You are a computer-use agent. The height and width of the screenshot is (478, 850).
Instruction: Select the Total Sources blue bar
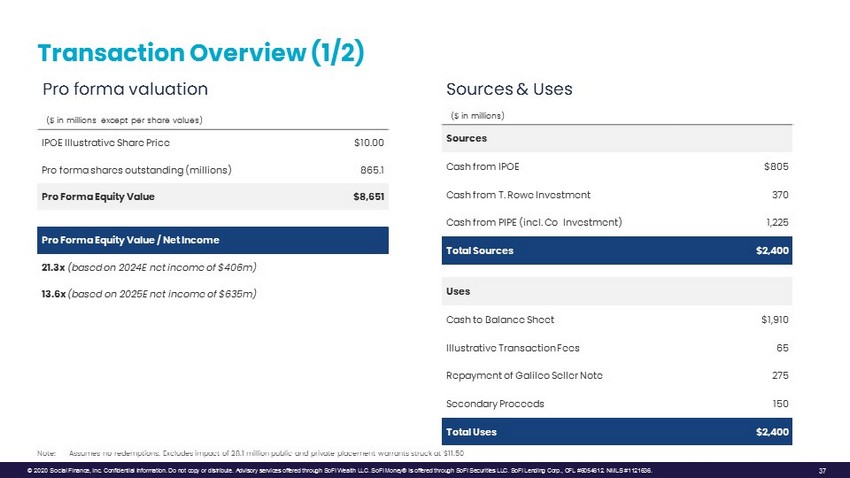[617, 250]
